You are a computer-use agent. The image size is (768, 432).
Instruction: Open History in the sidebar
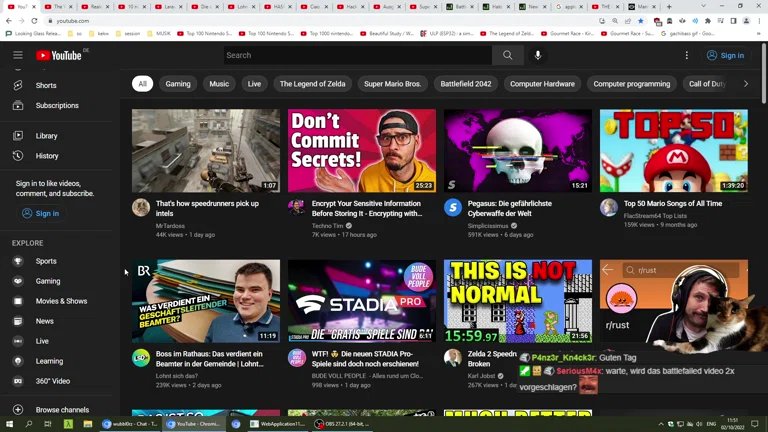click(47, 156)
